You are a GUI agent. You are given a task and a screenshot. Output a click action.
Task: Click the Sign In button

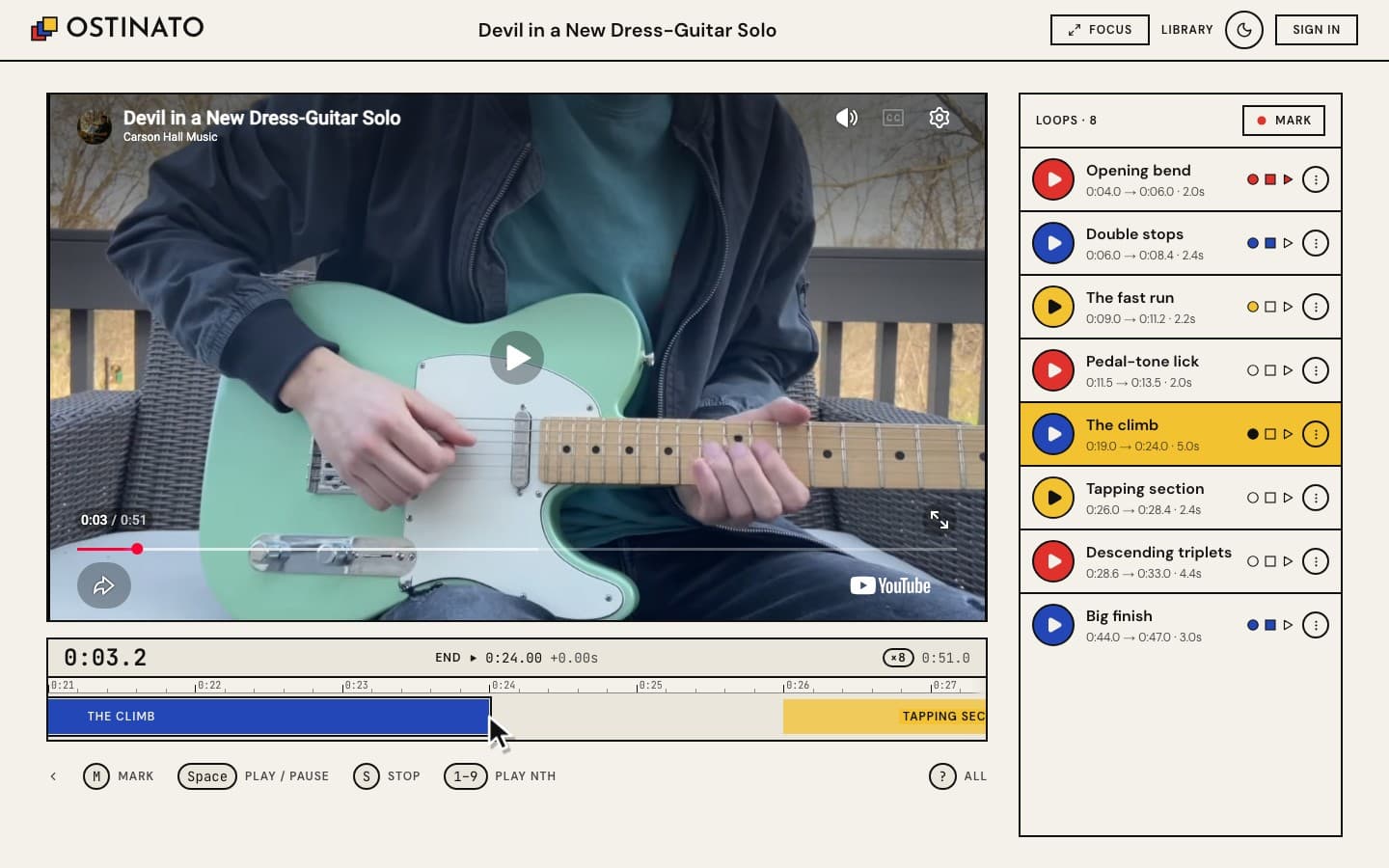pos(1316,30)
